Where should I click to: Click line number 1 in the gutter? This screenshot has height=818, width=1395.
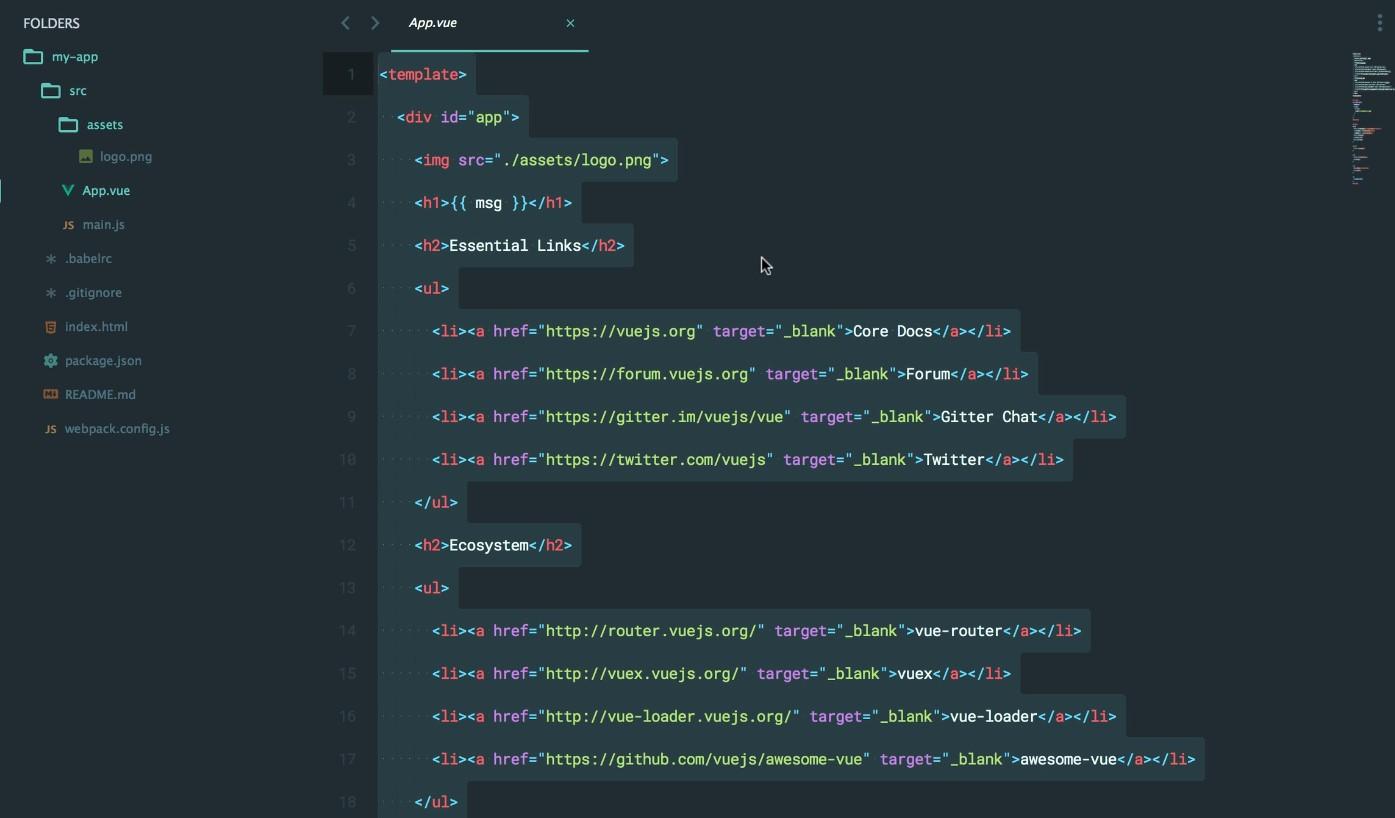pyautogui.click(x=351, y=75)
